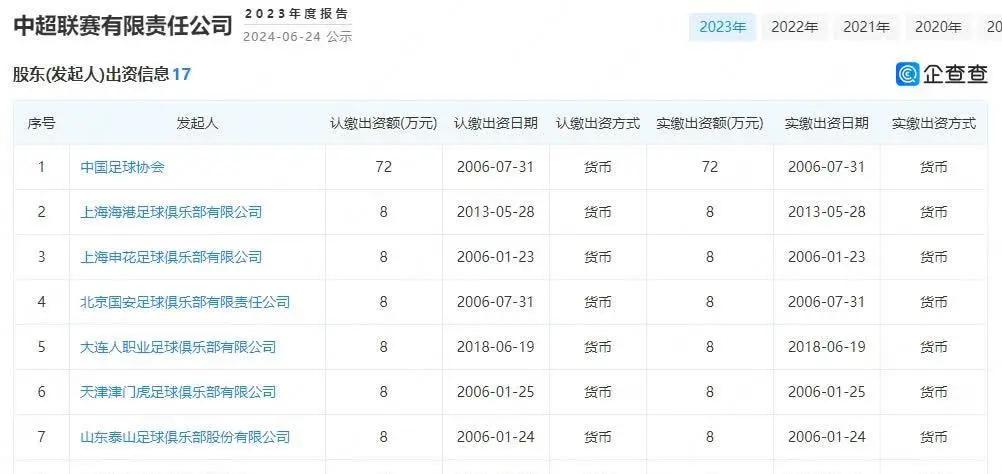The height and width of the screenshot is (474, 1002).
Task: Open 大连人职业足球俱乐部有限公司 link
Action: pos(178,347)
